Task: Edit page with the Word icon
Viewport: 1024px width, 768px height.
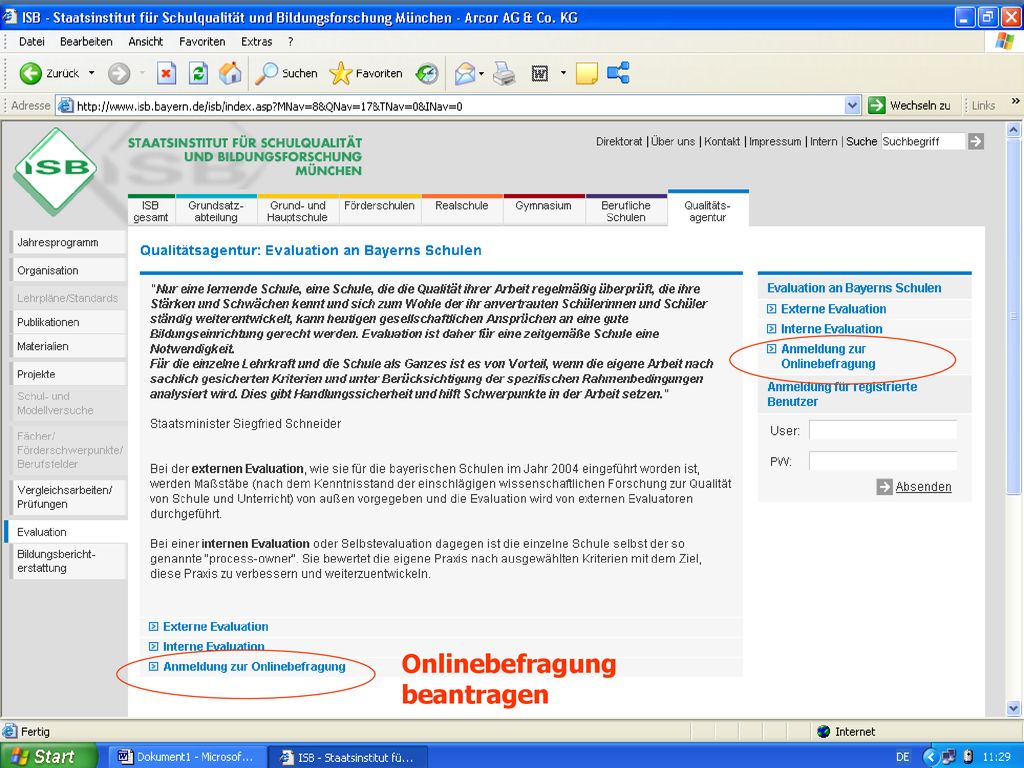Action: click(x=539, y=73)
